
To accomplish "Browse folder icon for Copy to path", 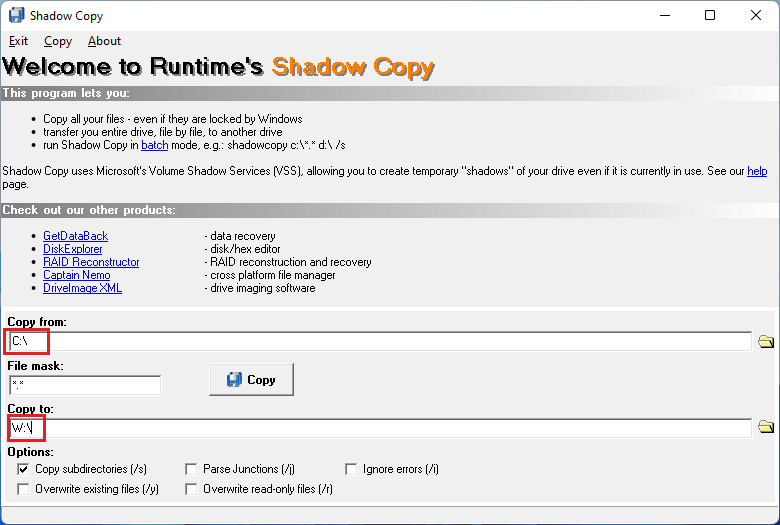I will pyautogui.click(x=766, y=427).
